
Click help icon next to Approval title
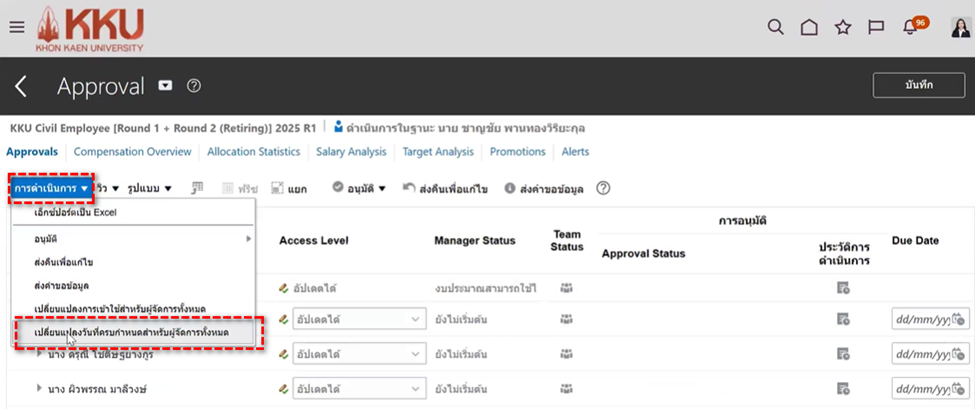[x=194, y=86]
